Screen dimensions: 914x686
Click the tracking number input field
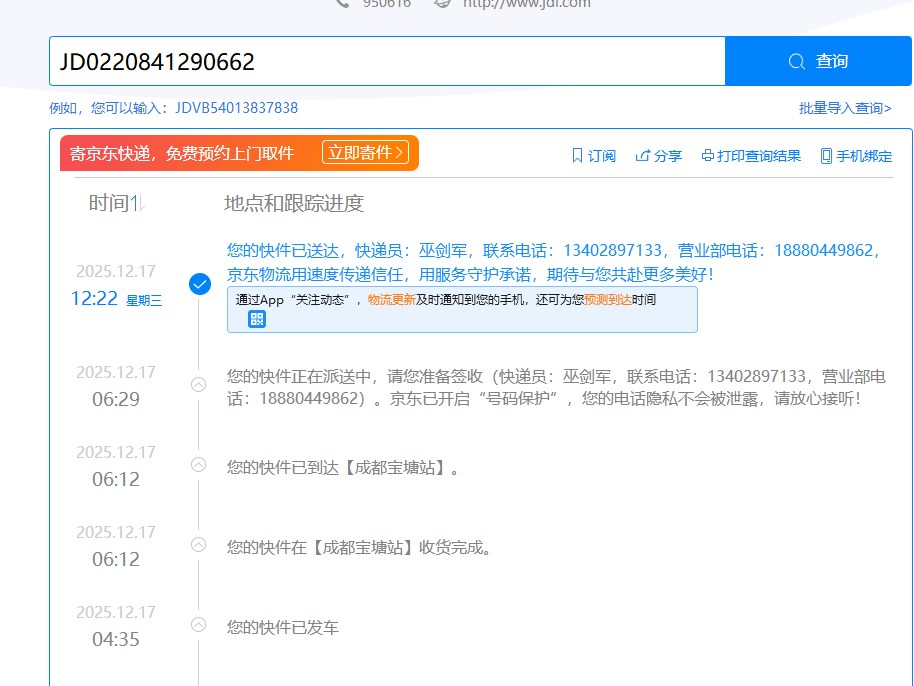tap(386, 62)
